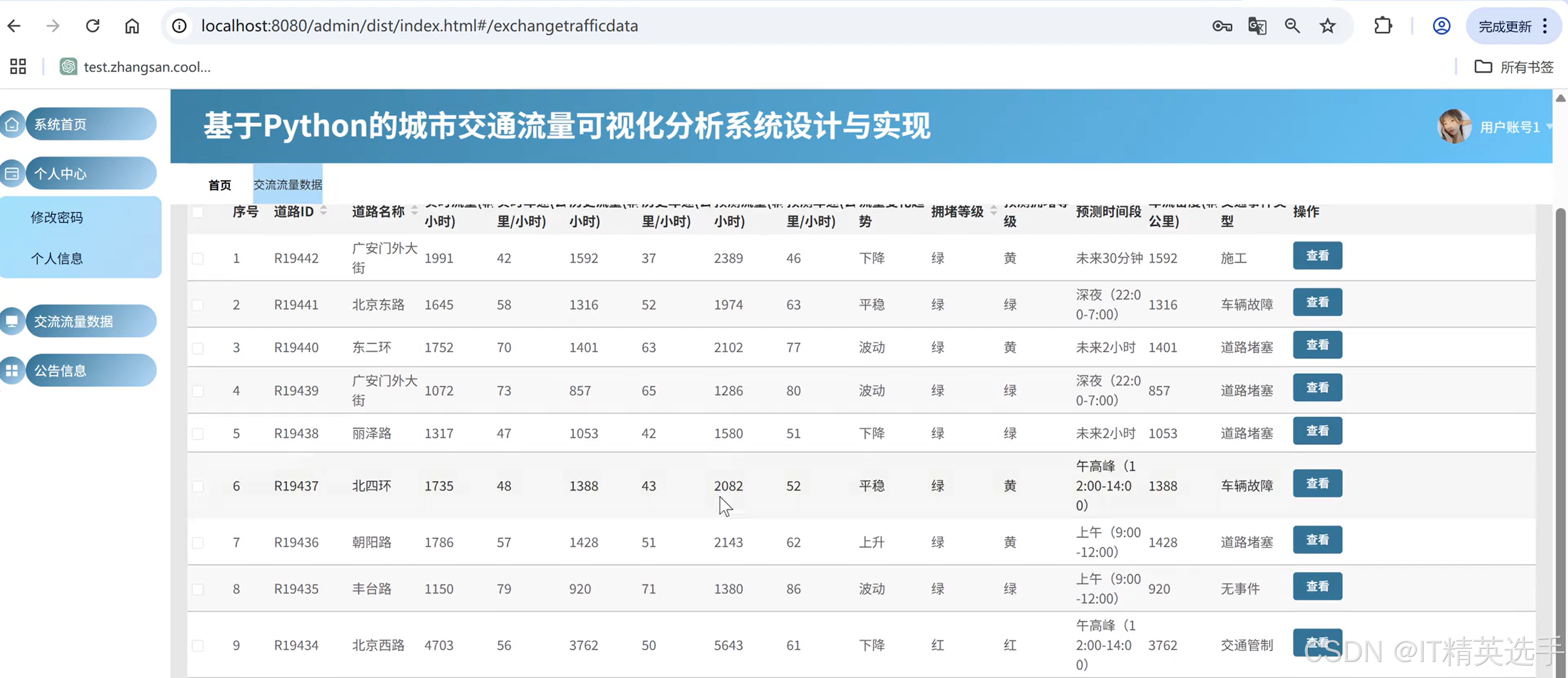Click the grid icon beside 公告信息
Image resolution: width=1568 pixels, height=678 pixels.
point(12,370)
